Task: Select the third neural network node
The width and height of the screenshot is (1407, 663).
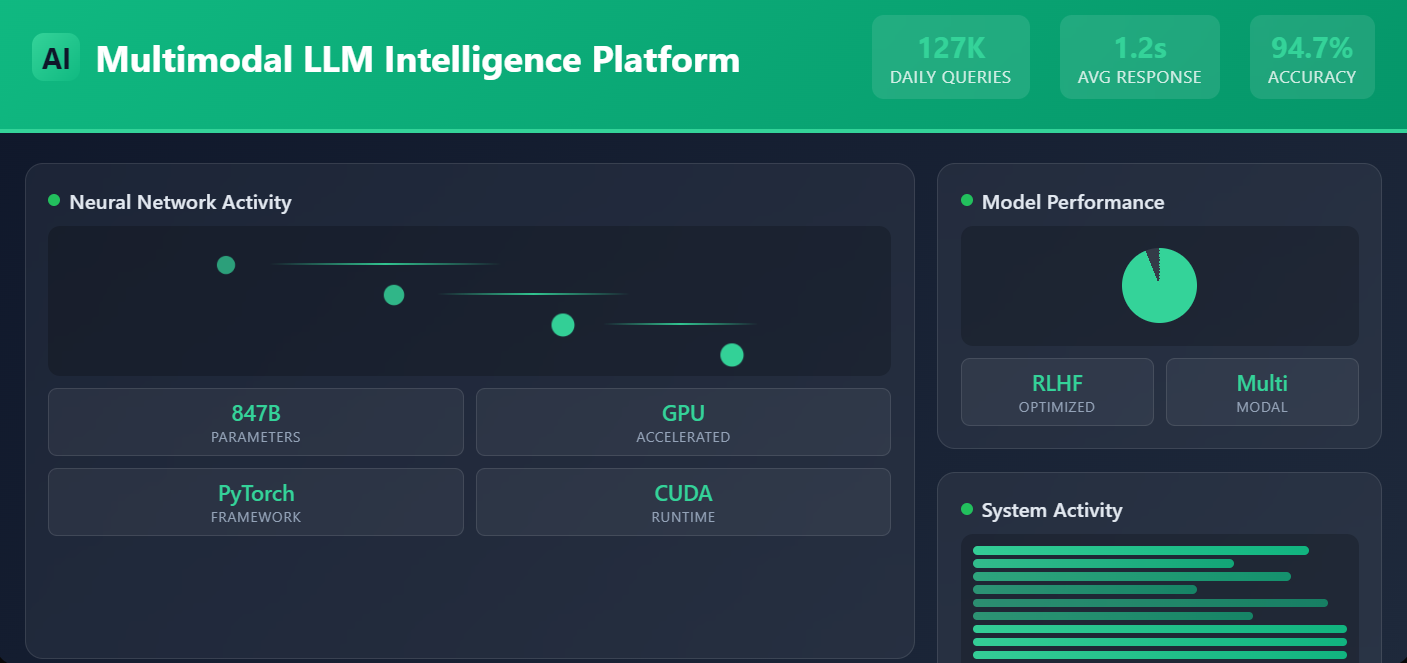Action: click(x=563, y=325)
